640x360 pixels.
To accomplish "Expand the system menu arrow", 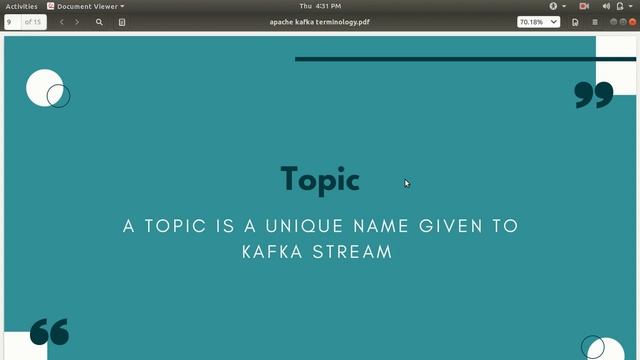I will (x=631, y=6).
